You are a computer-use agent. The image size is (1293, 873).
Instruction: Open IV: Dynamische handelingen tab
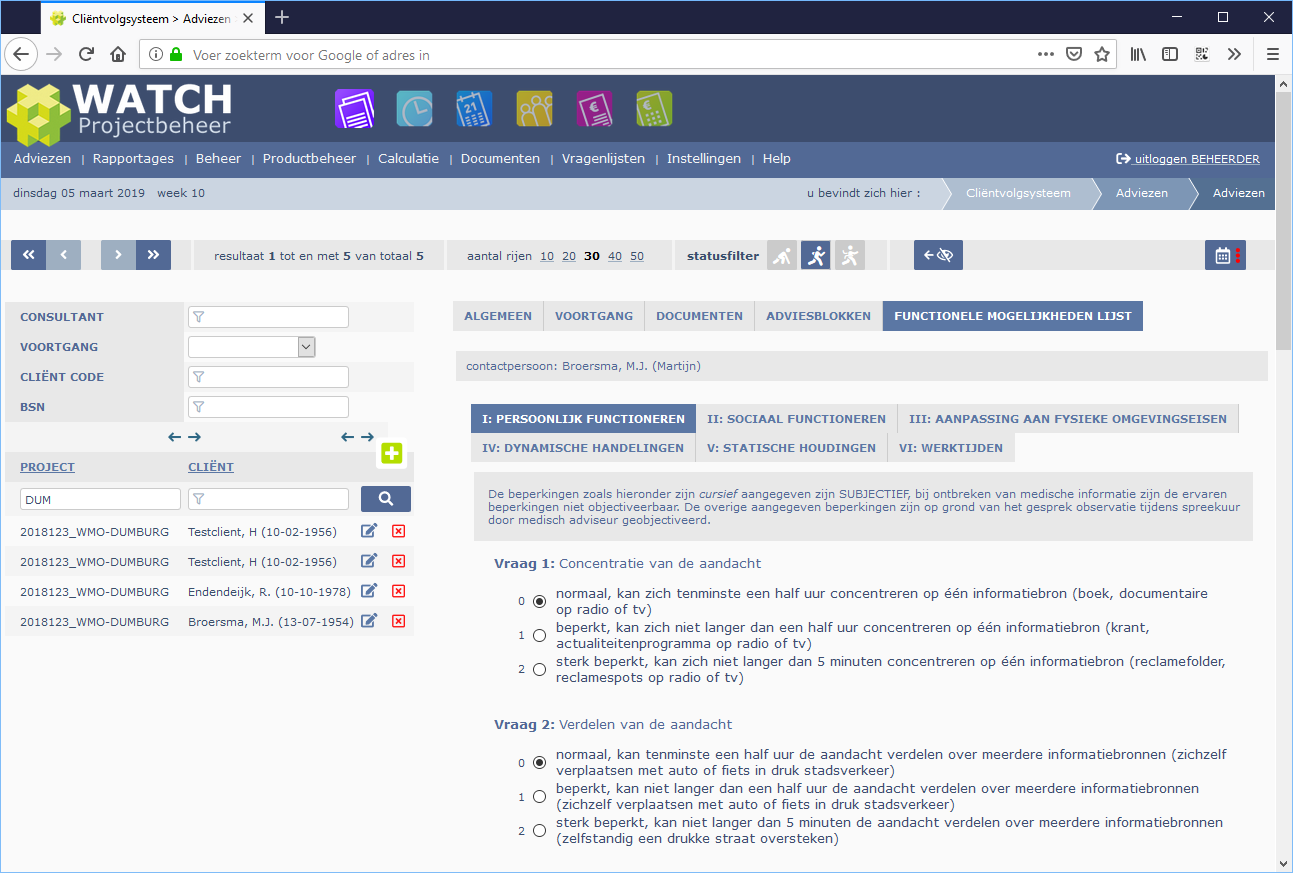point(583,448)
